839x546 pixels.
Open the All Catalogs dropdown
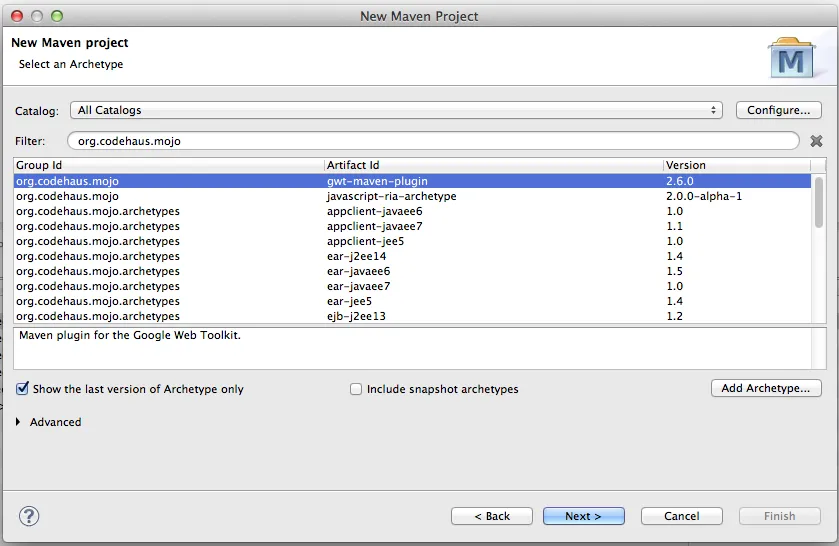pyautogui.click(x=396, y=110)
